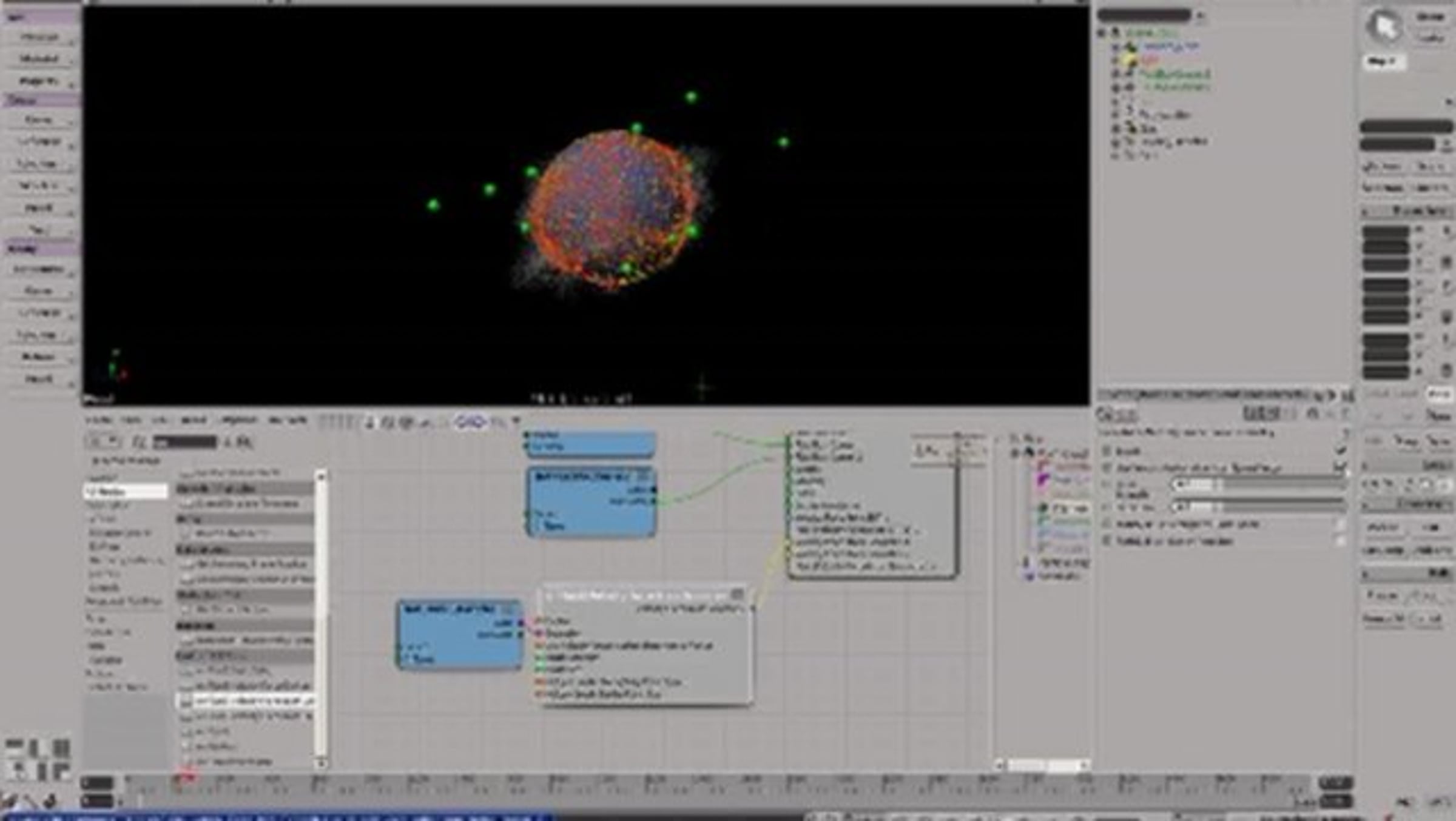Click the large selection arrow icon
This screenshot has height=821, width=1456.
[1384, 27]
